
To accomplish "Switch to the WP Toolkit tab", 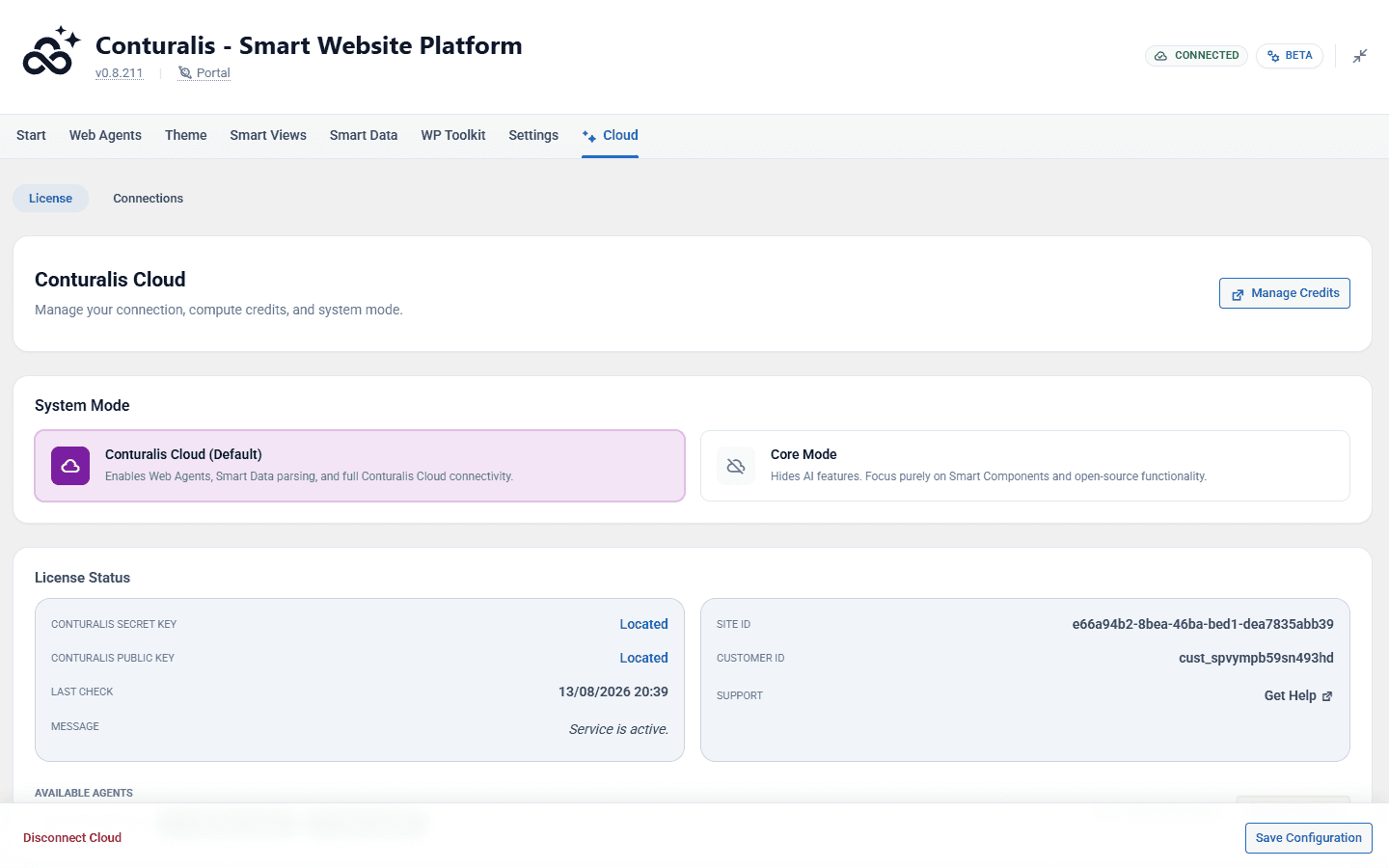I will (453, 135).
